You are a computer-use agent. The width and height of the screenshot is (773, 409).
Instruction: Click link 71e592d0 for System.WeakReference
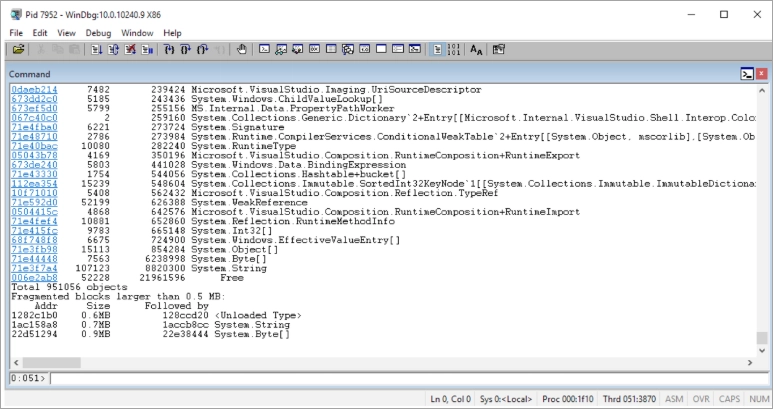click(x=34, y=203)
